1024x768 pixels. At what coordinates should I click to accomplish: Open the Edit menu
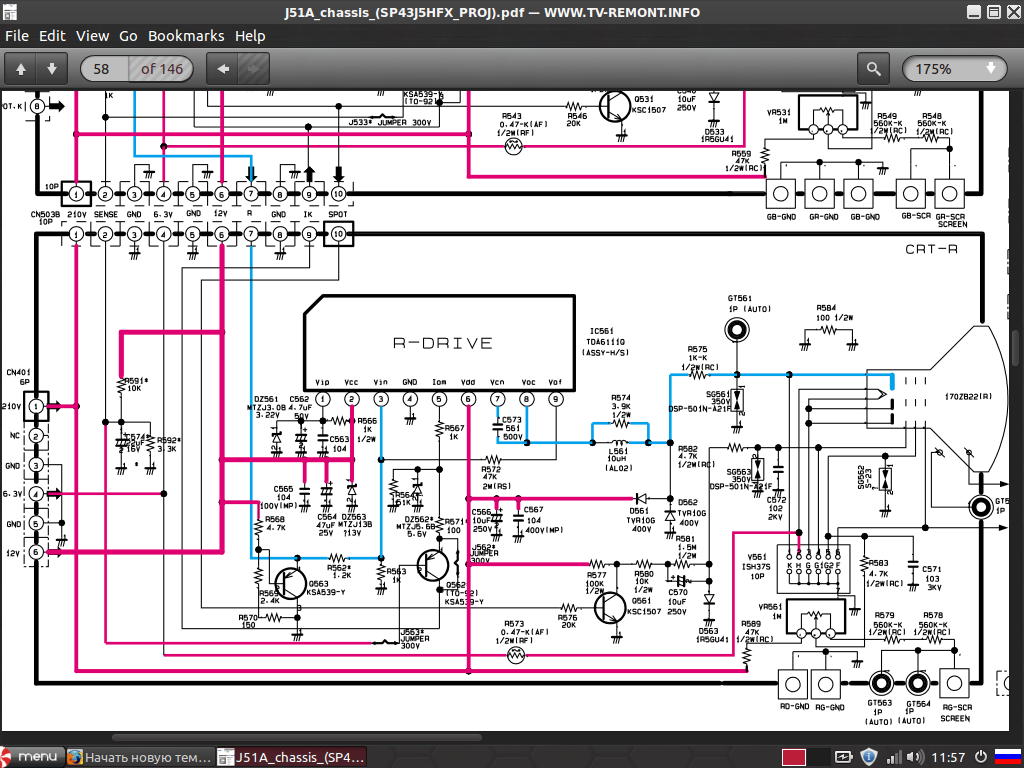coord(52,36)
